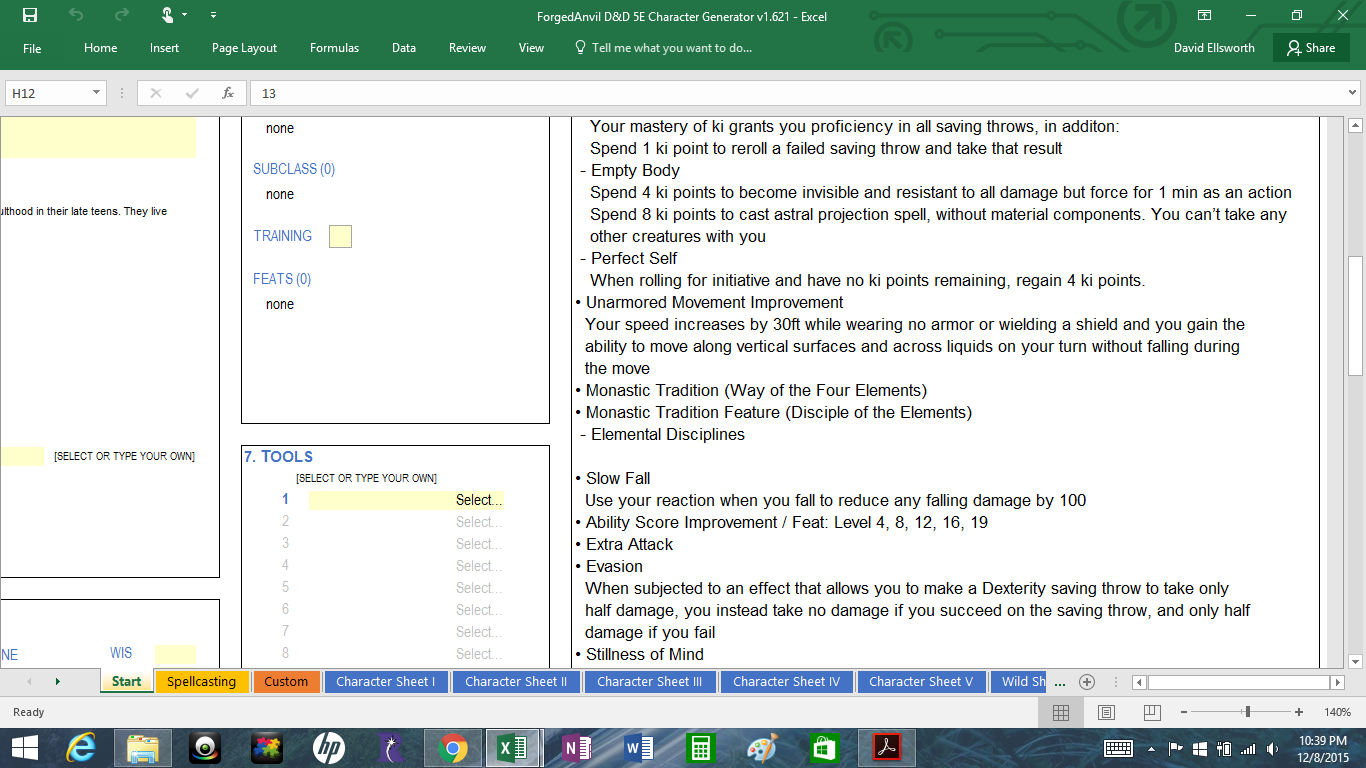
Task: Open the Name Box dropdown arrow
Action: click(x=97, y=93)
